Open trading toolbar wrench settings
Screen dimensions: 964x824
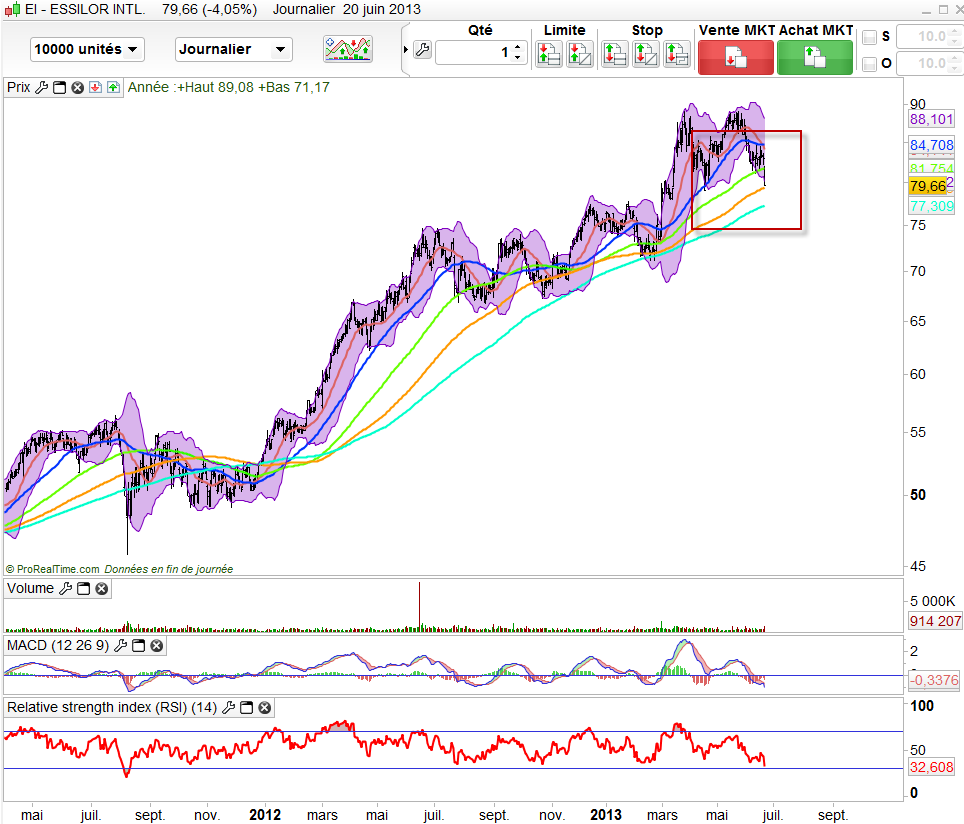pyautogui.click(x=422, y=50)
